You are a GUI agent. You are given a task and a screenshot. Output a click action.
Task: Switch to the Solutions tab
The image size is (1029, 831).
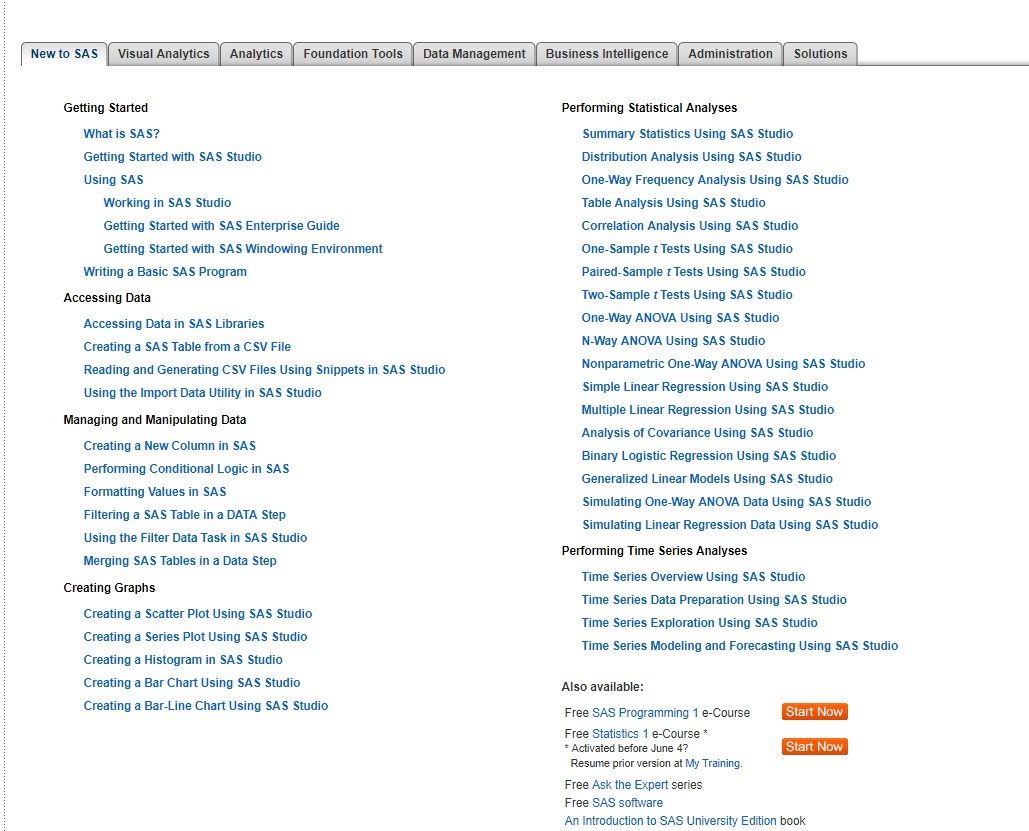(x=820, y=54)
